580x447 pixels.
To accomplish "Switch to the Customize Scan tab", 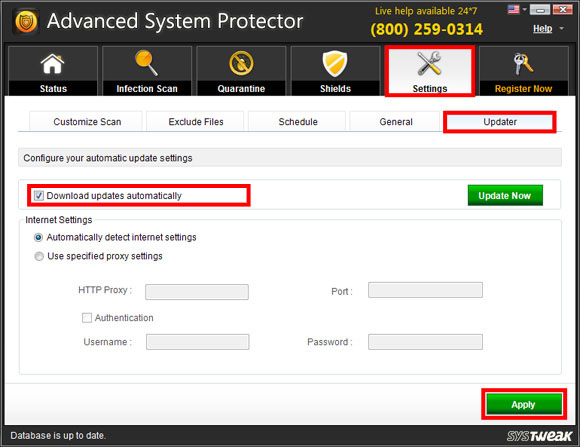I will pos(86,121).
